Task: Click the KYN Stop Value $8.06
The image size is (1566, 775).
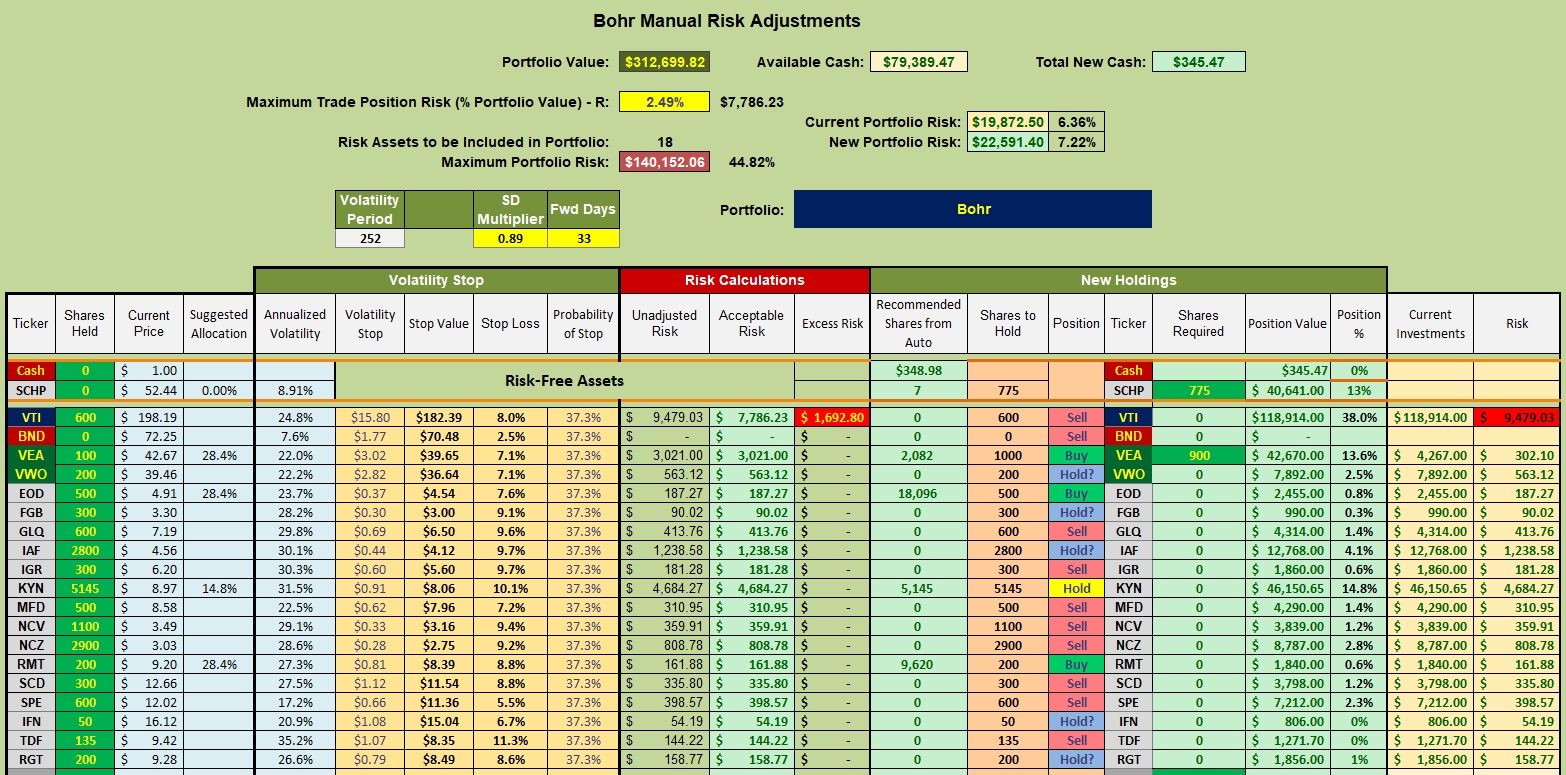Action: [438, 588]
